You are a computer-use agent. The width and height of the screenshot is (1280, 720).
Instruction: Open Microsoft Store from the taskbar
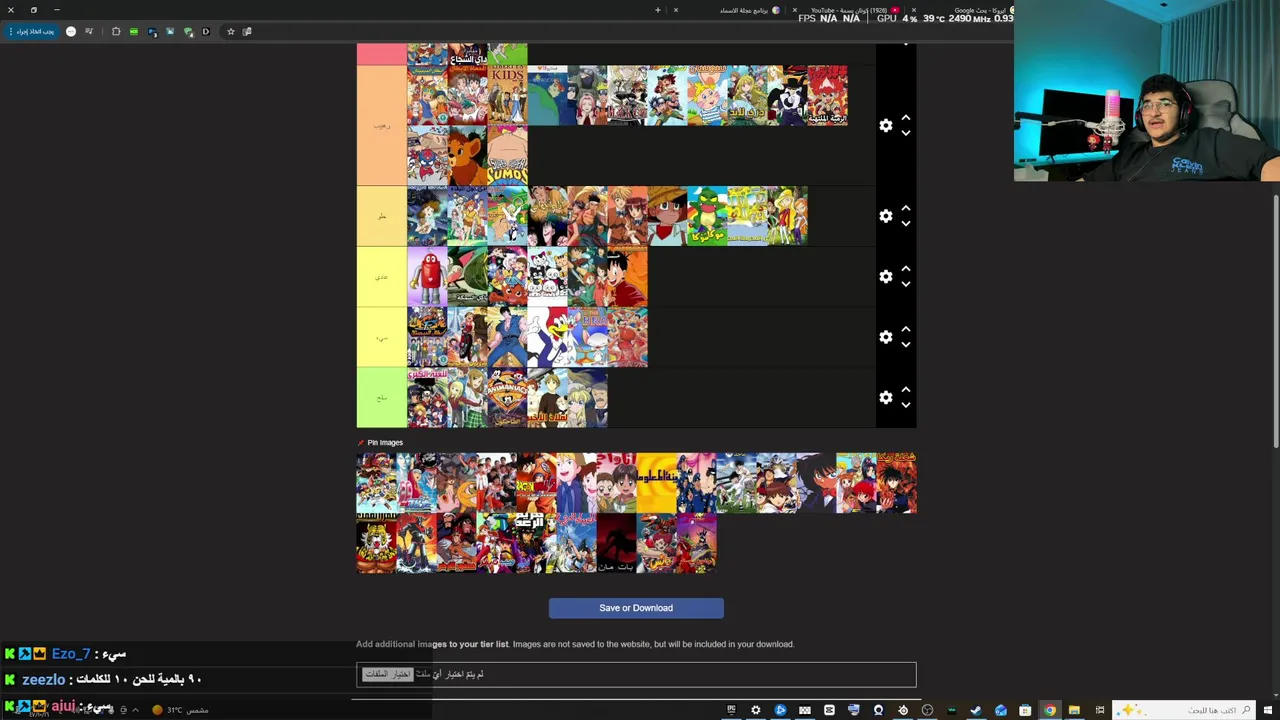click(x=1025, y=710)
